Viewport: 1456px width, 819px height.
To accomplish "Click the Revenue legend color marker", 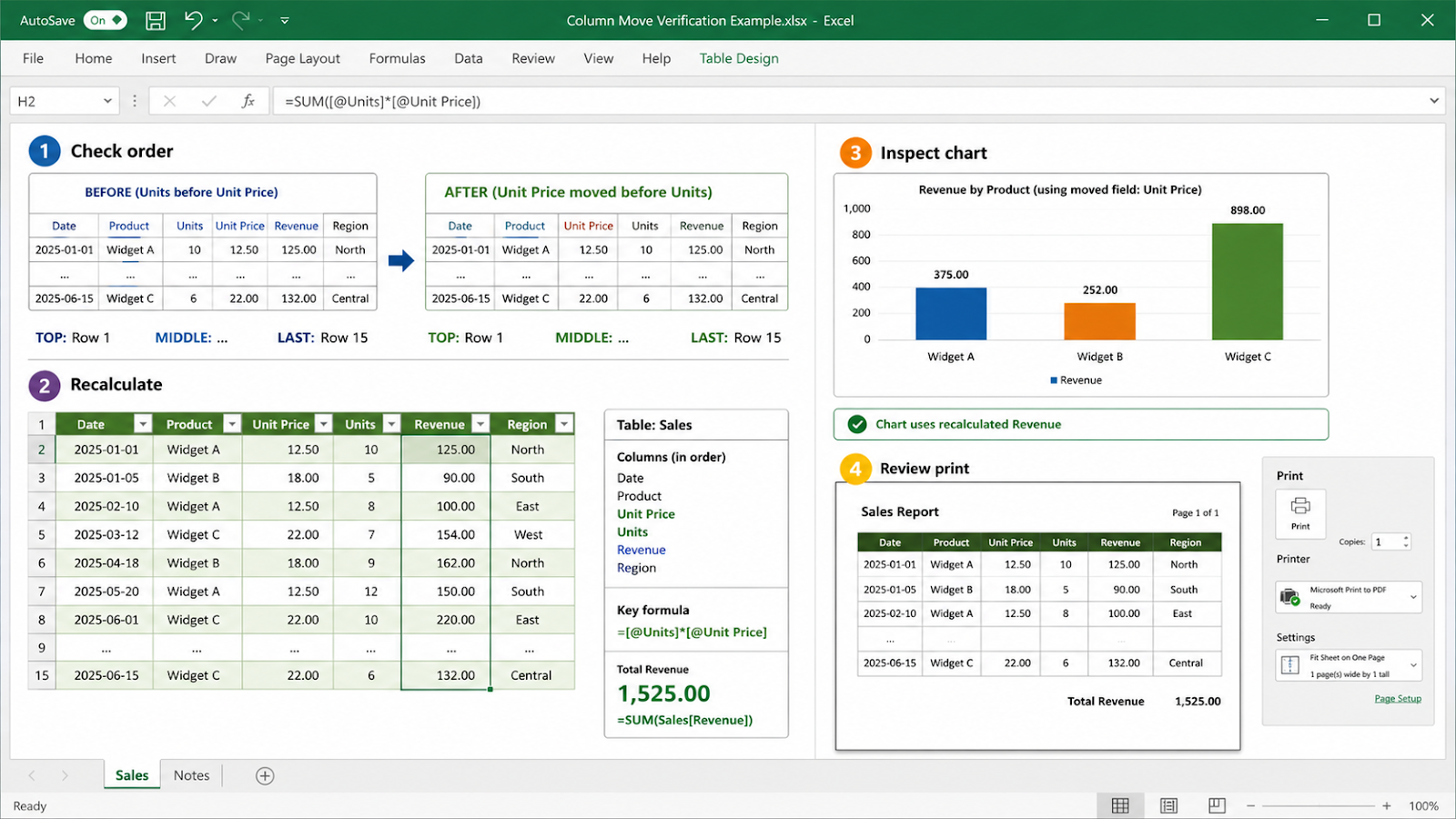I will pyautogui.click(x=1054, y=380).
